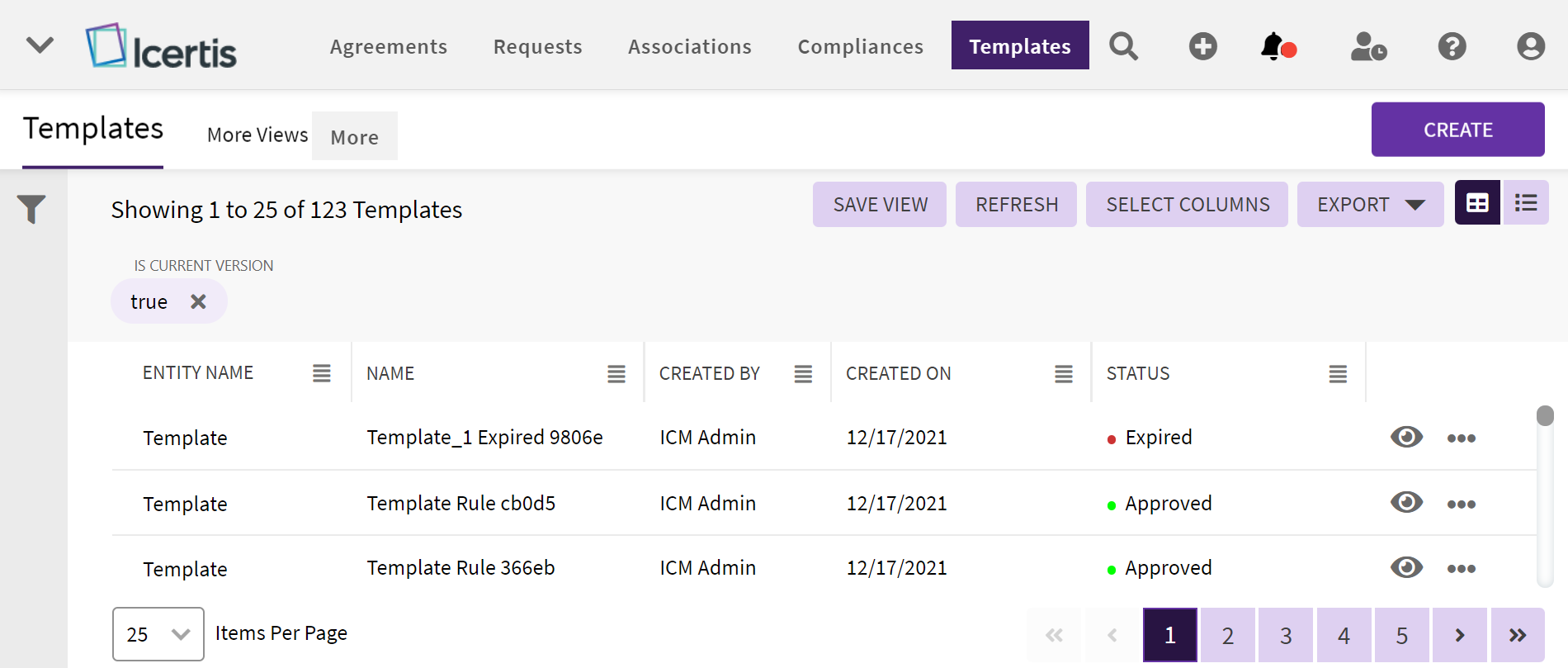
Task: Collapse the top-left chevron menu
Action: pyautogui.click(x=40, y=45)
